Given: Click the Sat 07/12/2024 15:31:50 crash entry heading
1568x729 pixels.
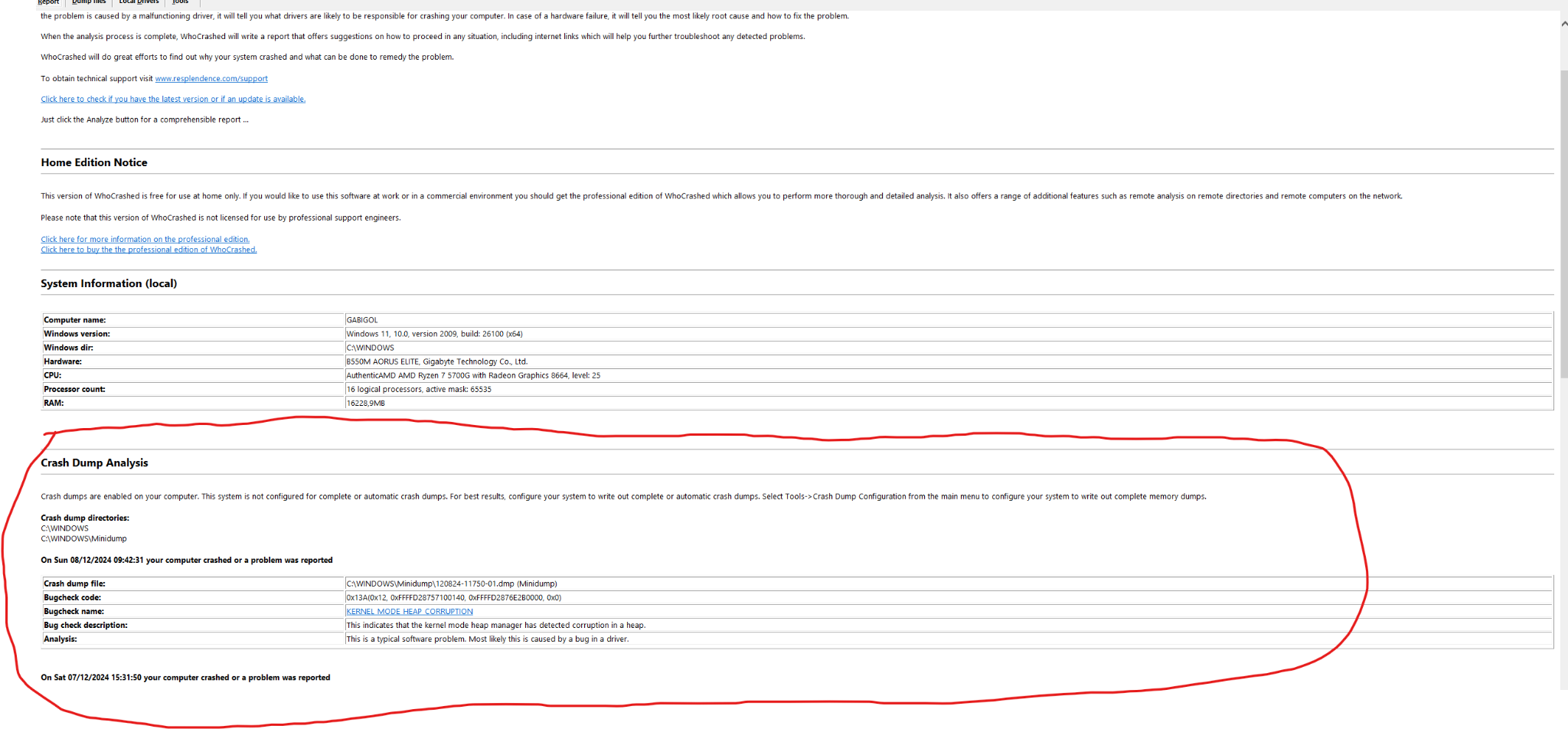Looking at the screenshot, I should [185, 677].
